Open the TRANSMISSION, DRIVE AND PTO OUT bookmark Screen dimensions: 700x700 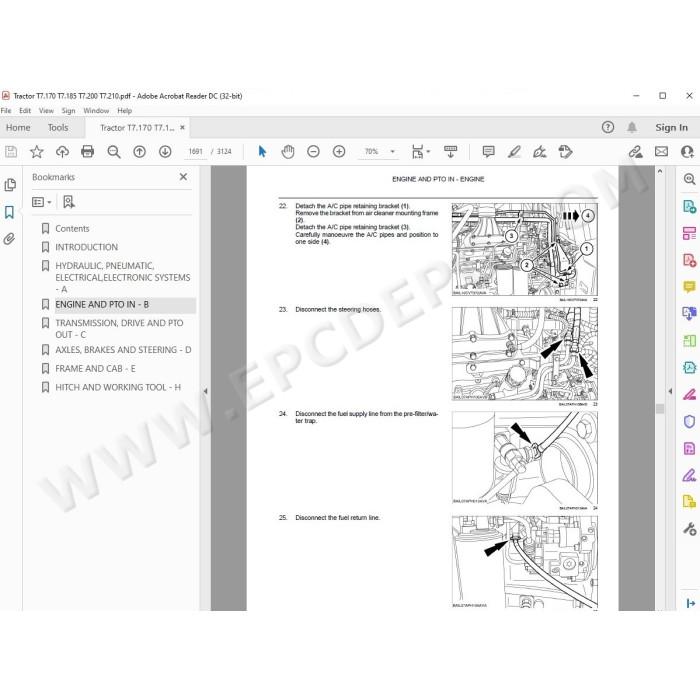pyautogui.click(x=119, y=329)
